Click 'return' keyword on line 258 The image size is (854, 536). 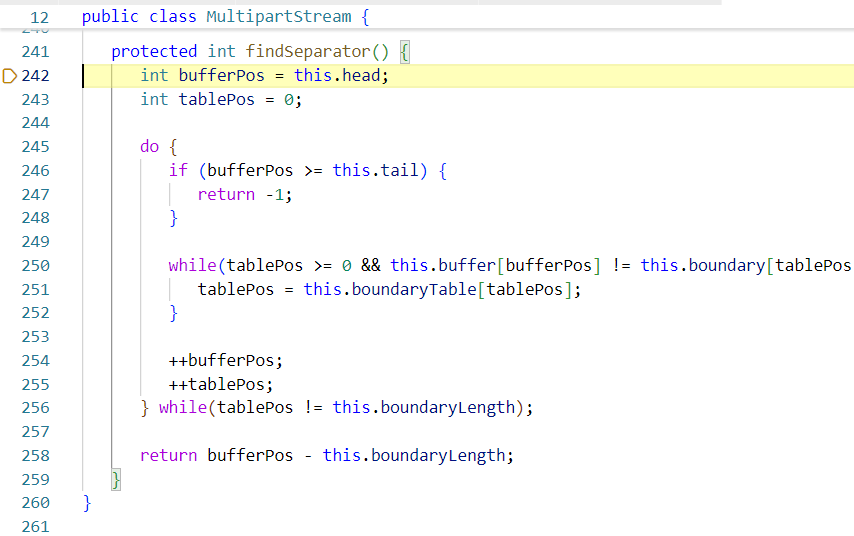coord(168,456)
